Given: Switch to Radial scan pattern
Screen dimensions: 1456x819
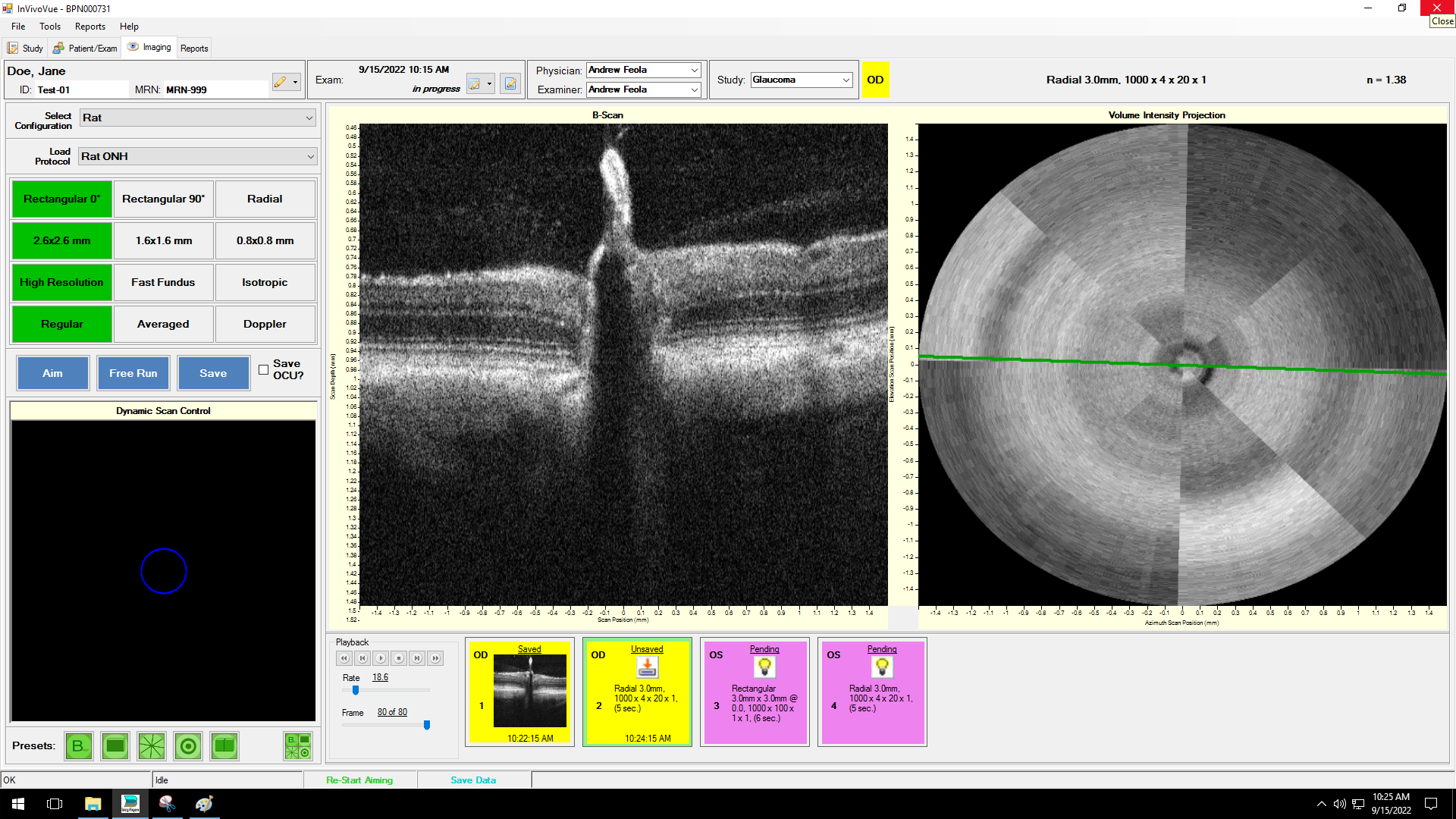Looking at the screenshot, I should (265, 199).
